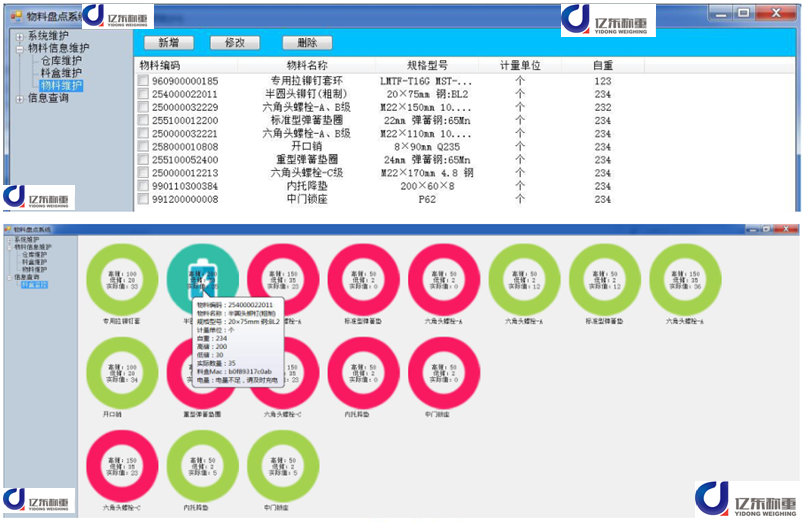The image size is (804, 522).
Task: Select the checkbox for material 991200000008
Action: [143, 199]
